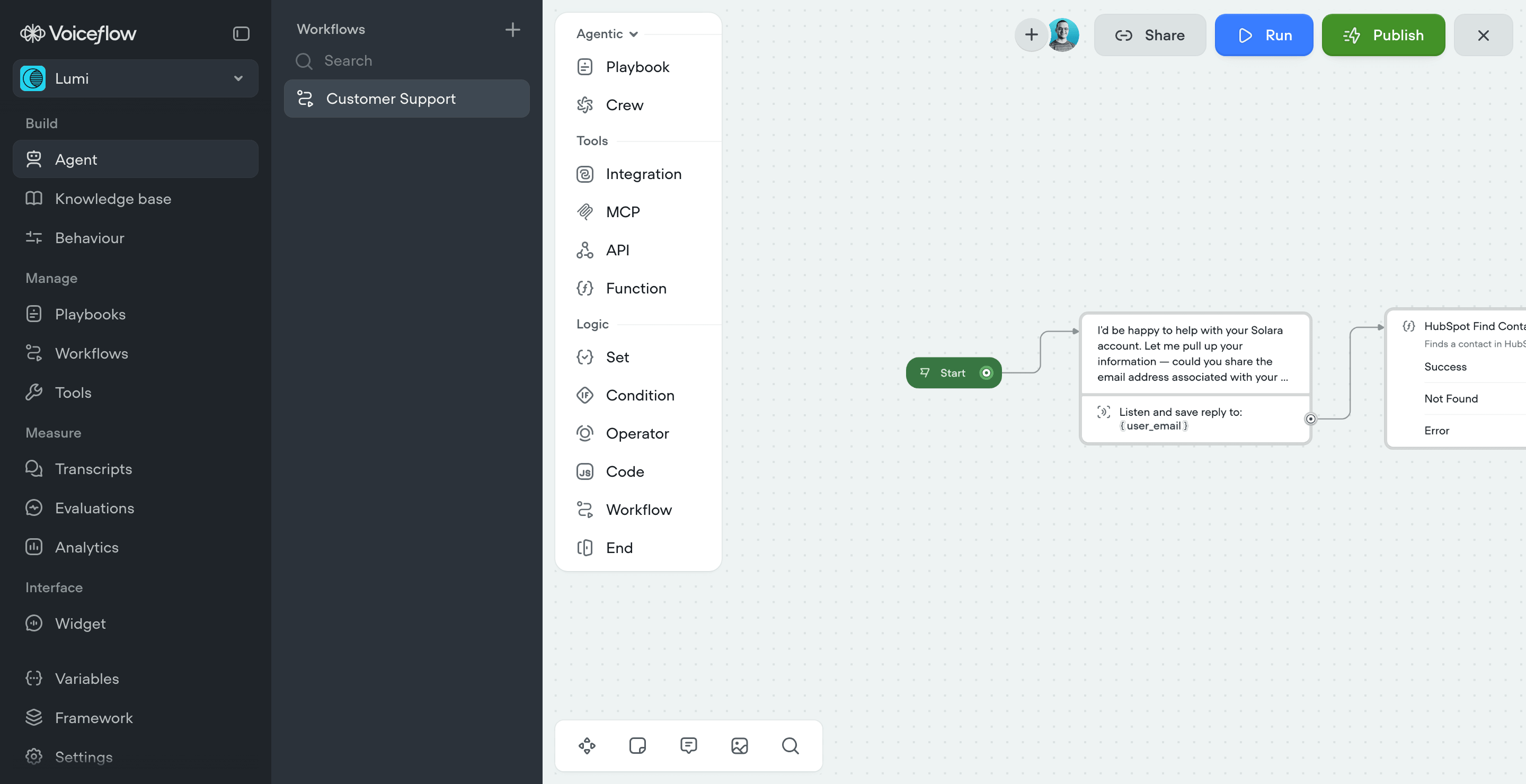
Task: Open Knowledge base in sidebar
Action: (x=112, y=199)
